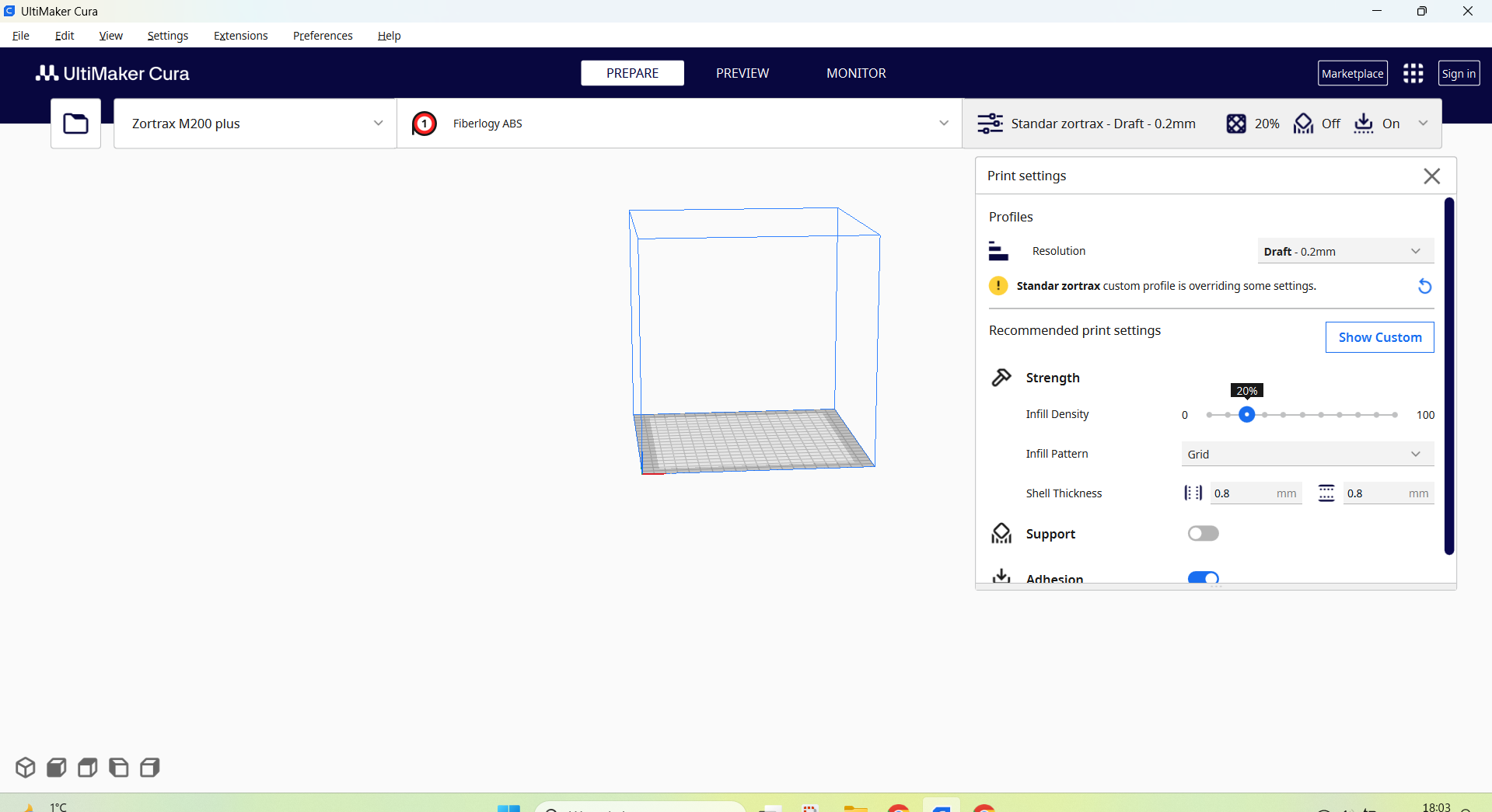Viewport: 1492px width, 812px height.
Task: Switch to 3D perspective view cube
Action: click(26, 768)
